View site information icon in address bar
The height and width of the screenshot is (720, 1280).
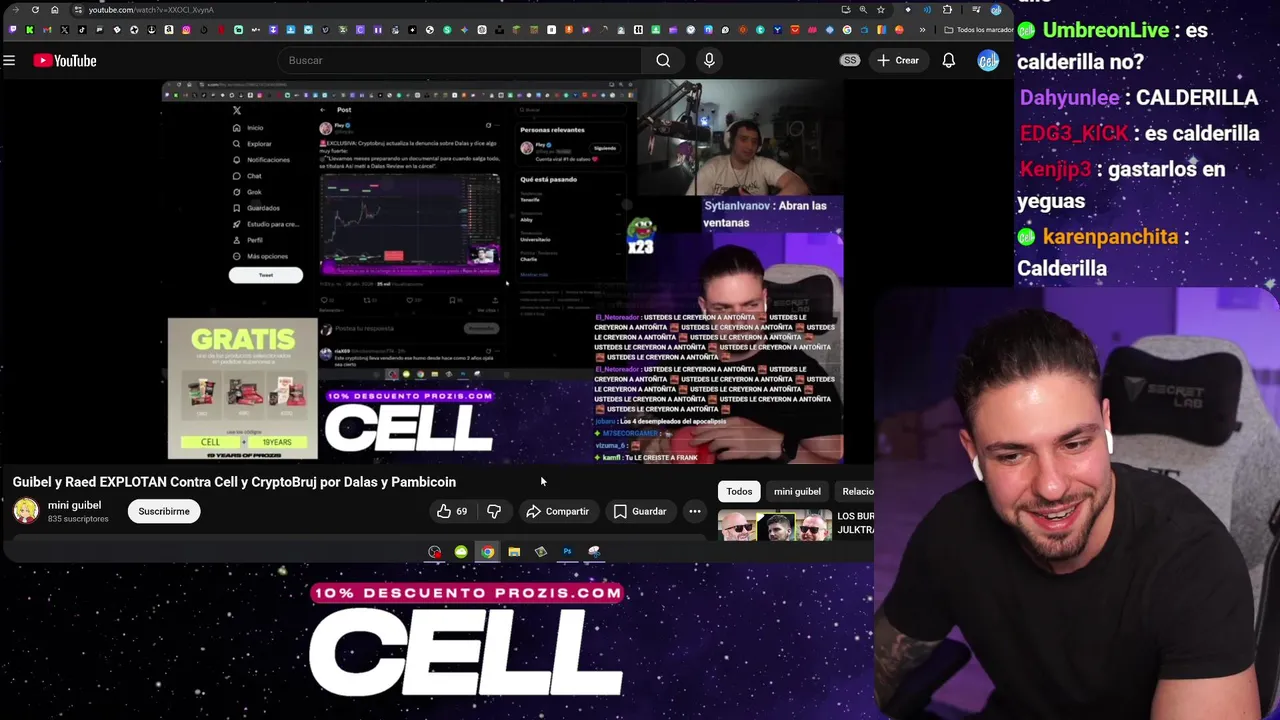[x=78, y=10]
